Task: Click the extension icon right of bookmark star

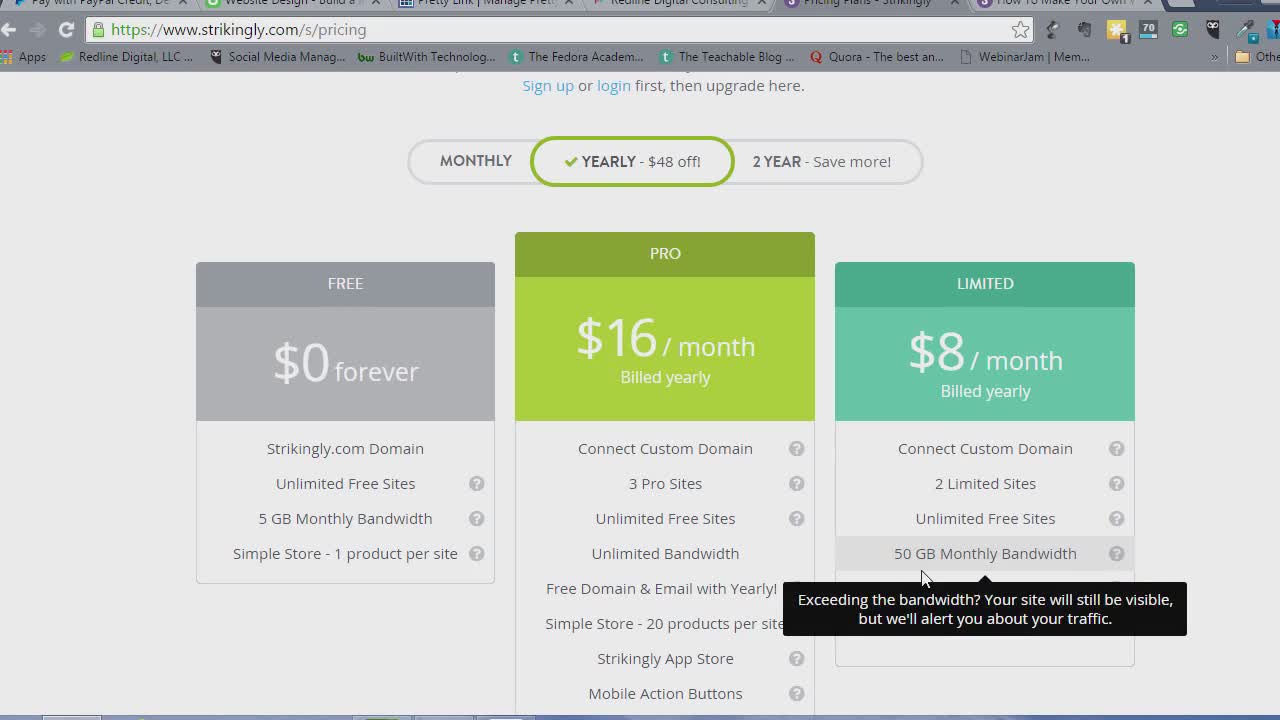Action: [1052, 30]
